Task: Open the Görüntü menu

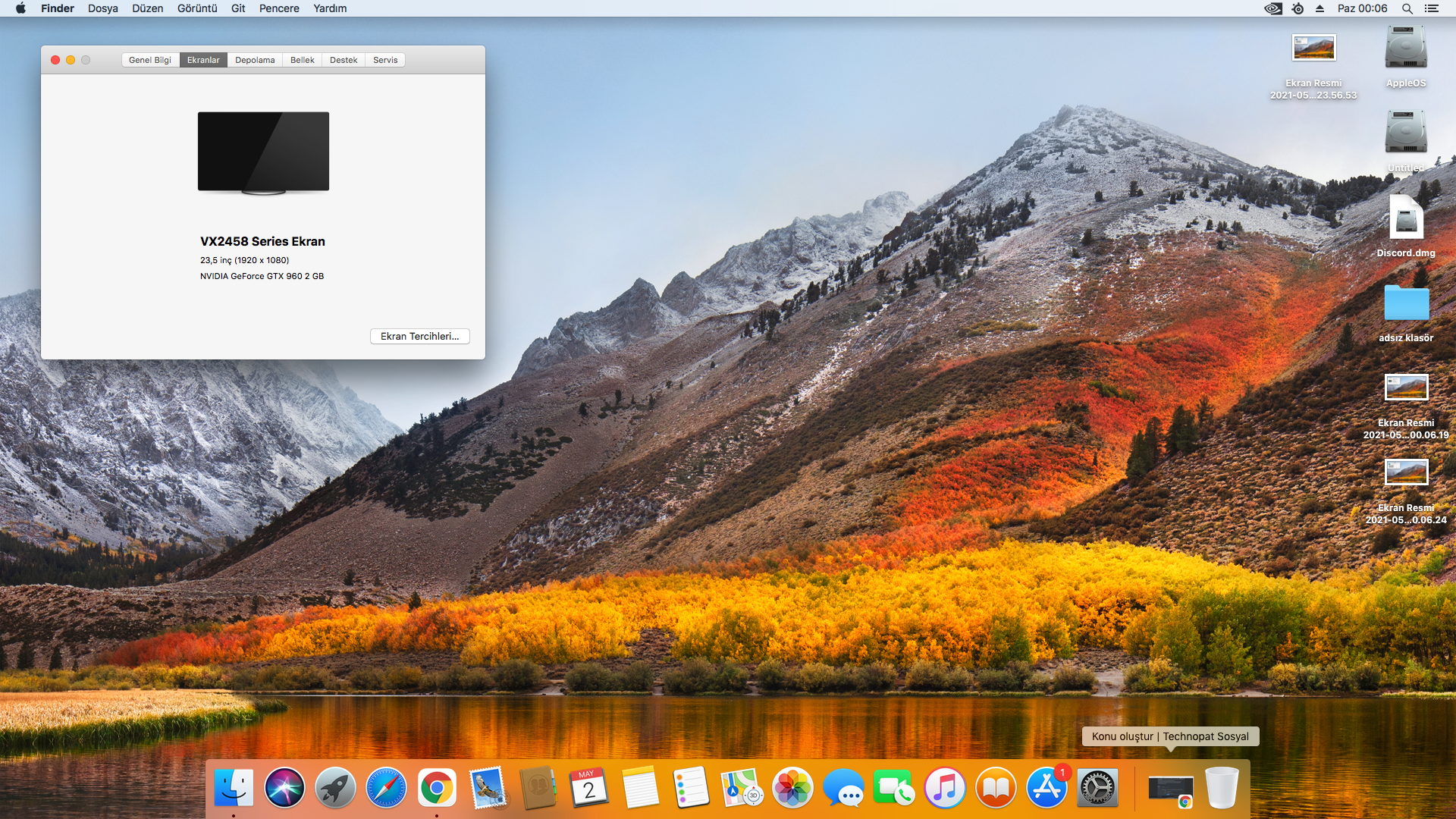Action: 197,8
